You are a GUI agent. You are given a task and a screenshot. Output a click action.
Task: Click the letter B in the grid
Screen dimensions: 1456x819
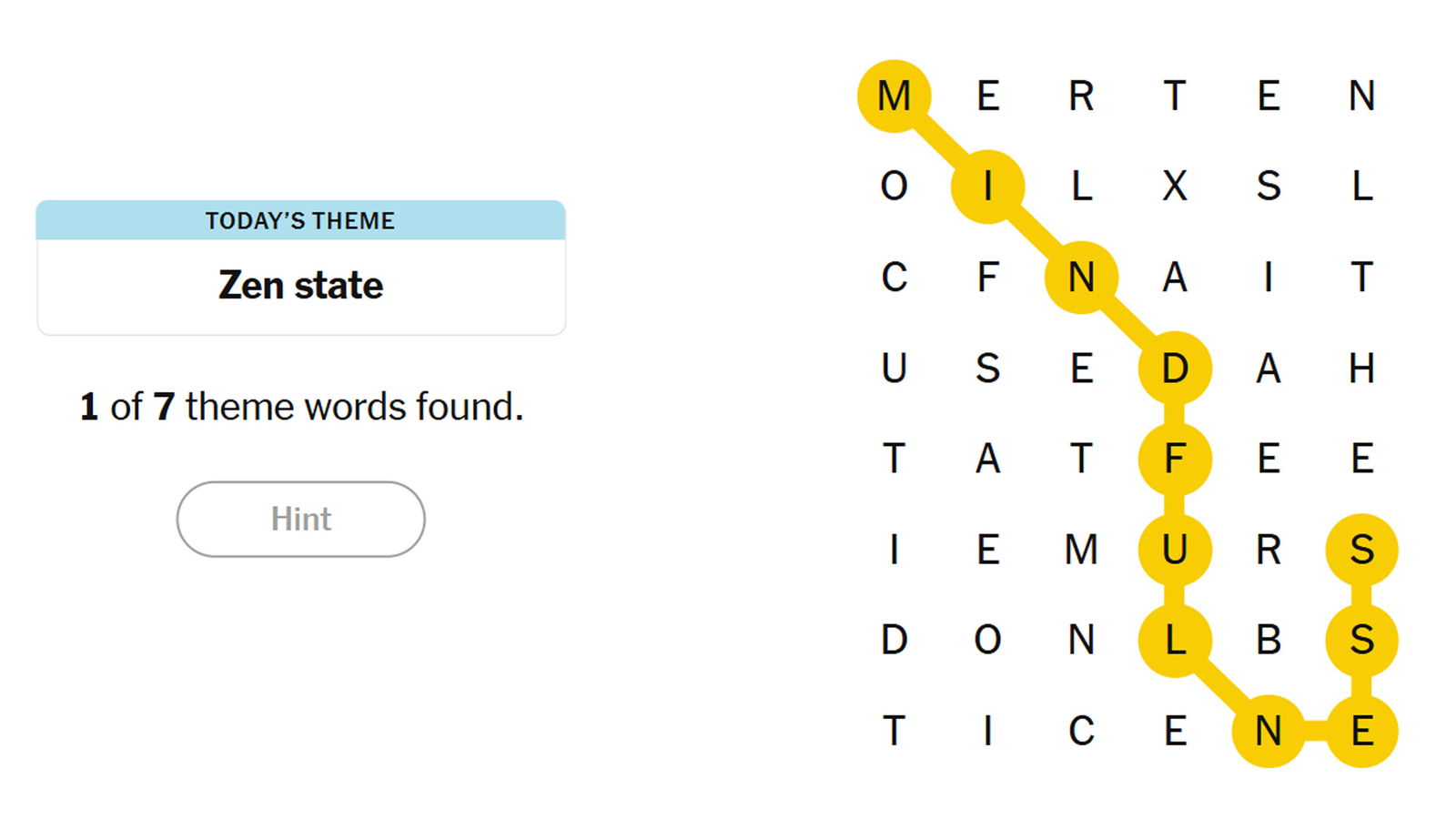pyautogui.click(x=1269, y=641)
